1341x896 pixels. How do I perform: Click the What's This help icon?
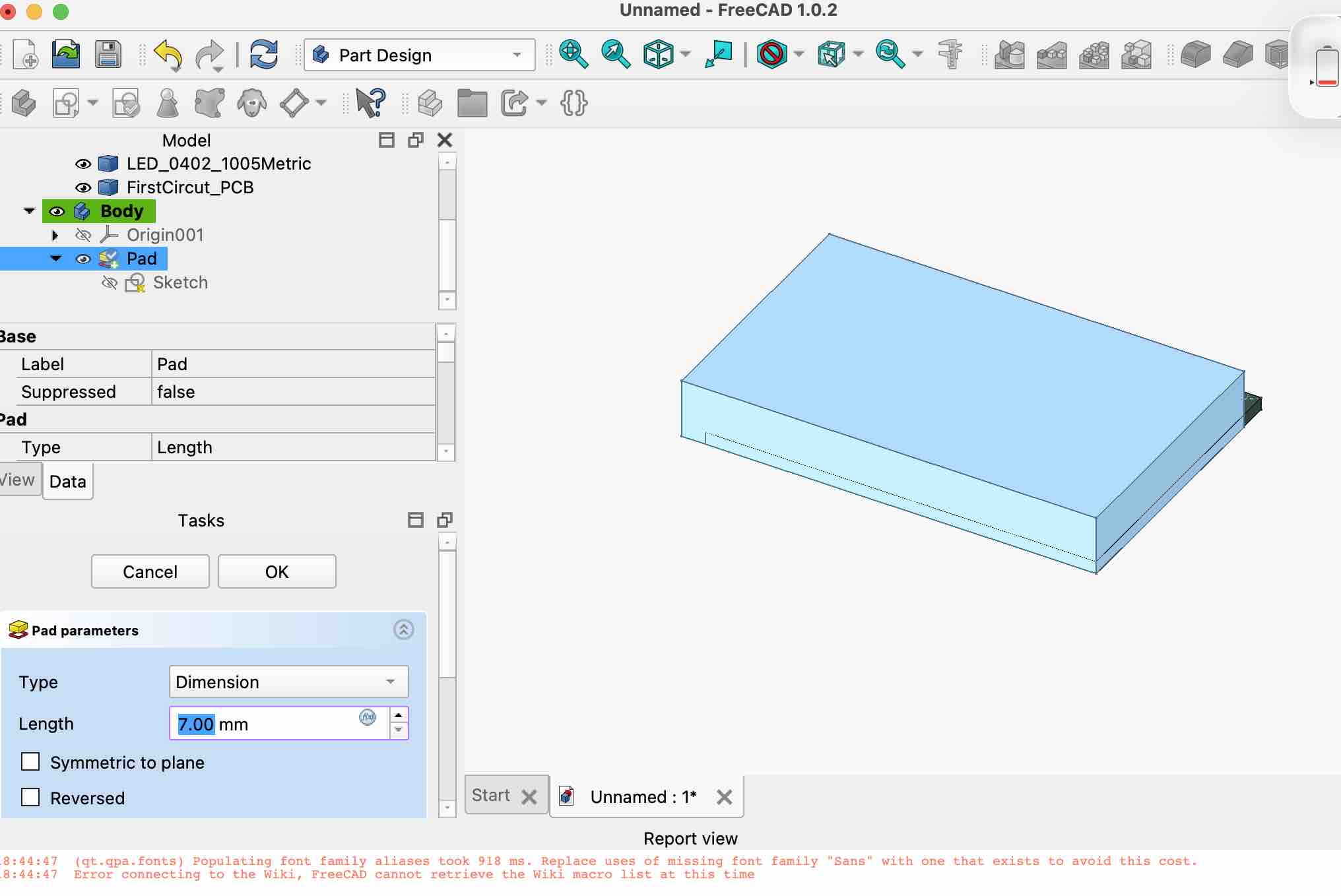click(370, 103)
